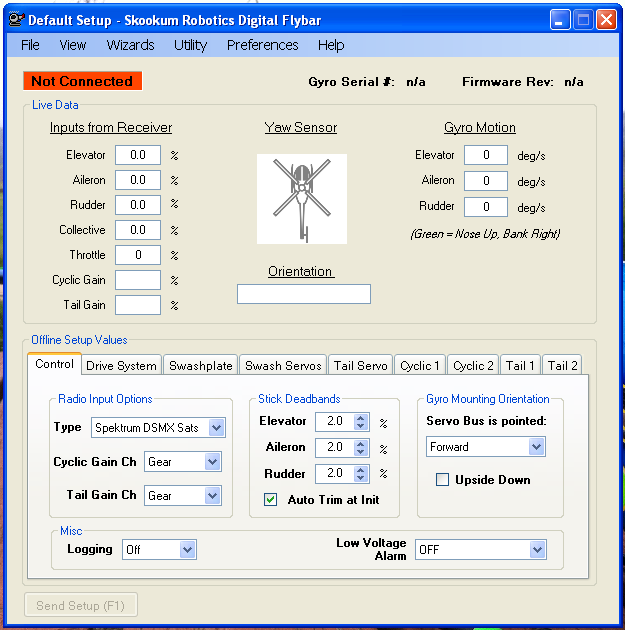The width and height of the screenshot is (625, 630).
Task: Switch to the Drive System tab
Action: 121,366
